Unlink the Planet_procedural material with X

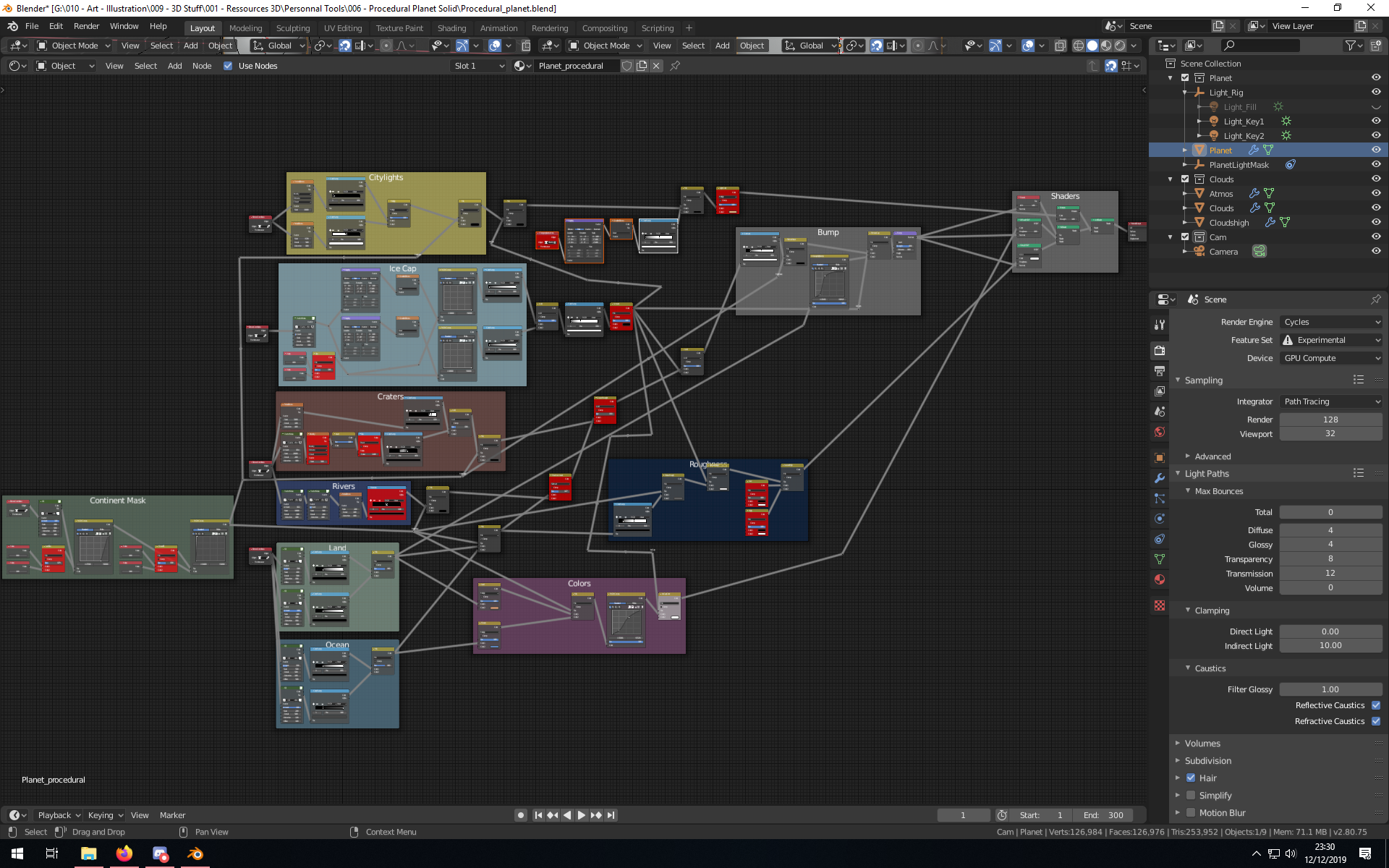click(656, 66)
